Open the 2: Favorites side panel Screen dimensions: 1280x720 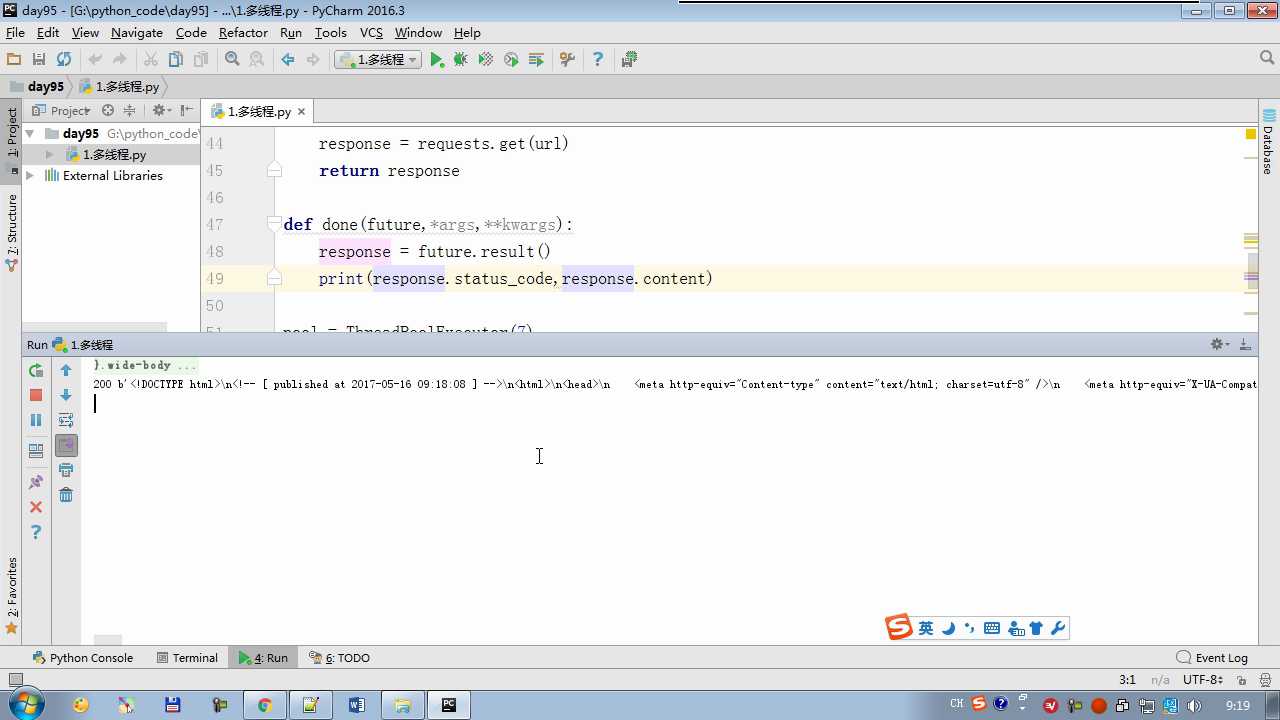point(12,597)
